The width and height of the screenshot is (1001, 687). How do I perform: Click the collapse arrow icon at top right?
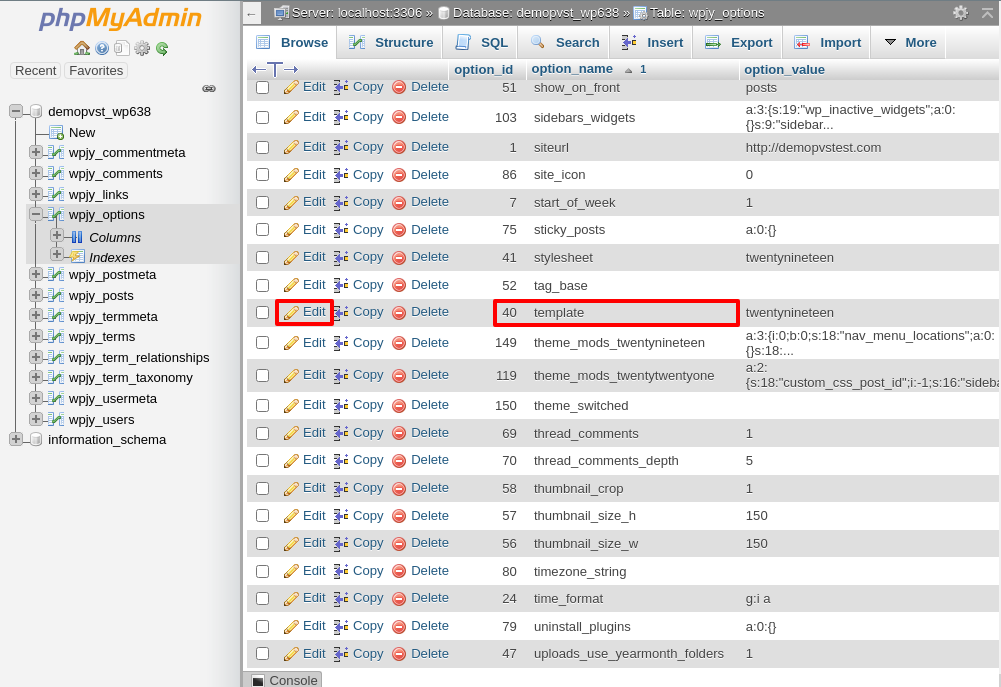coord(988,12)
